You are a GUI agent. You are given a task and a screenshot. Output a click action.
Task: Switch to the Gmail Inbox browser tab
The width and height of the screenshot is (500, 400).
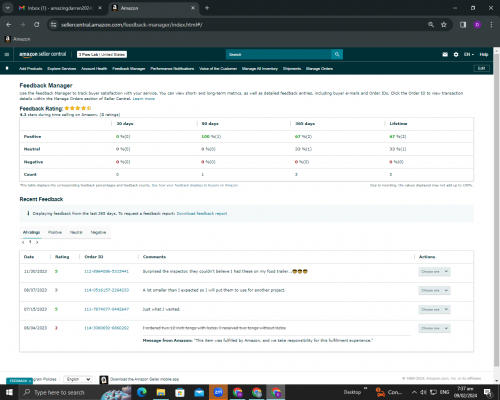click(x=60, y=8)
